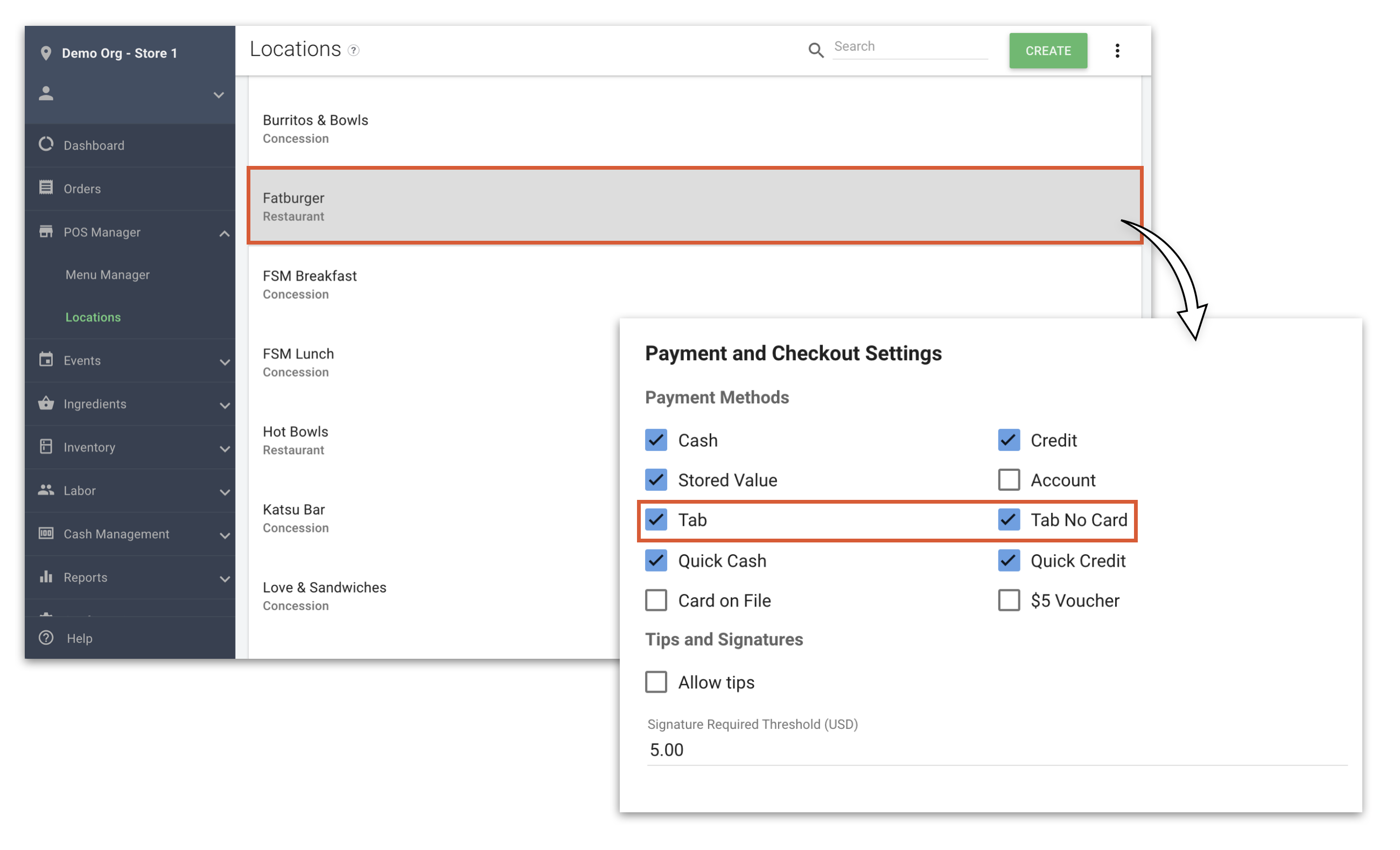Click the Cash Management money icon
The width and height of the screenshot is (1400, 850).
click(x=46, y=533)
